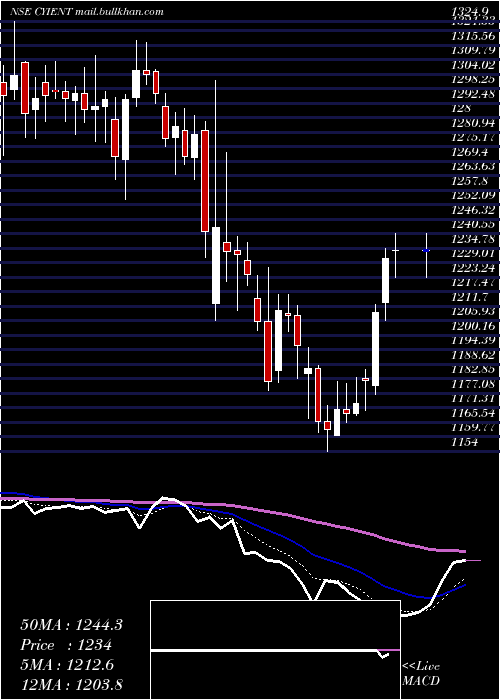
Task: Click the 1263.63 price axis label
Action: [x=473, y=167]
